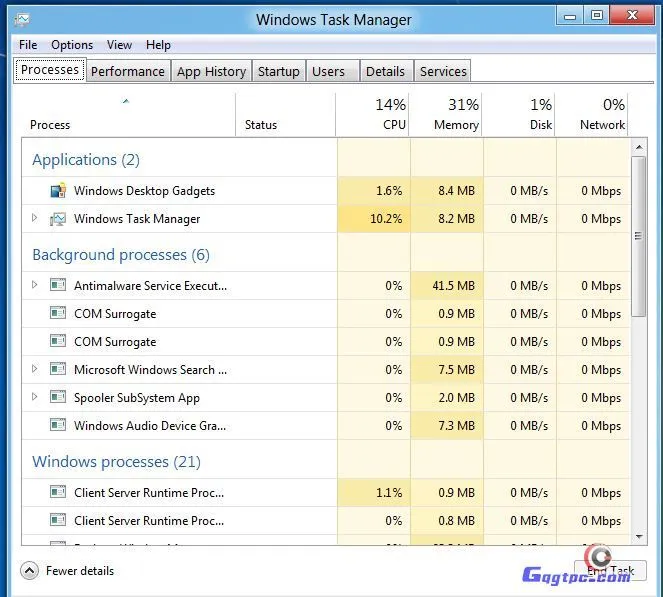Switch to the Performance tab
This screenshot has width=663, height=597.
(127, 71)
